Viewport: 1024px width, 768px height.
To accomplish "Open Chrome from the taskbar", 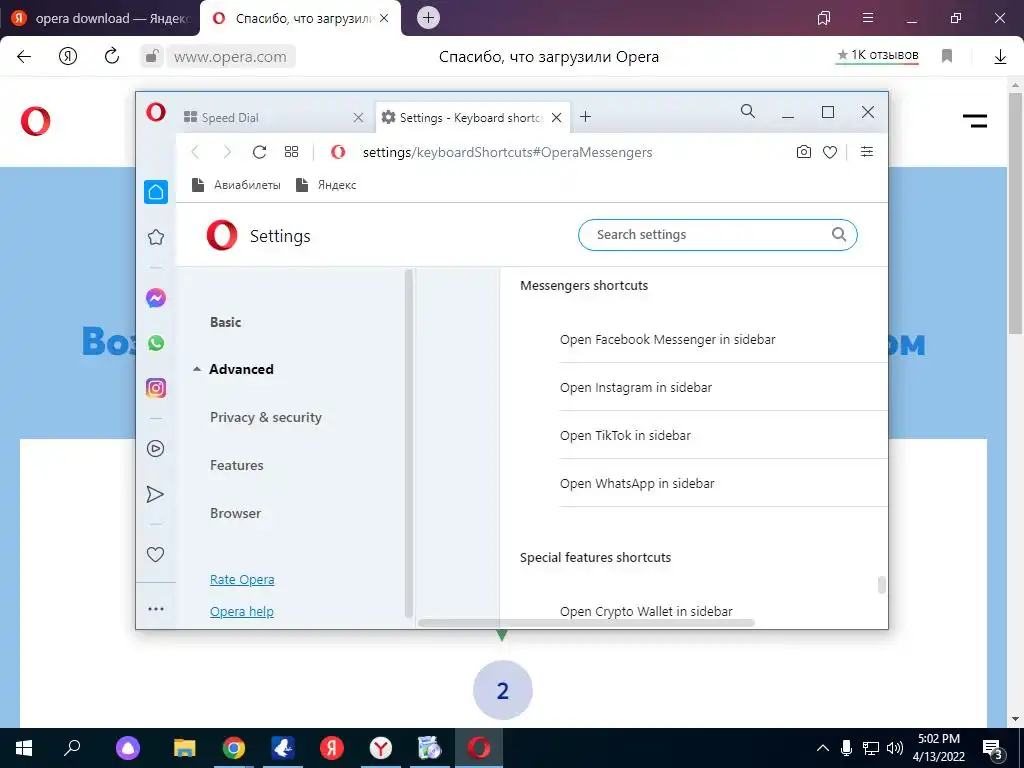I will tap(234, 748).
